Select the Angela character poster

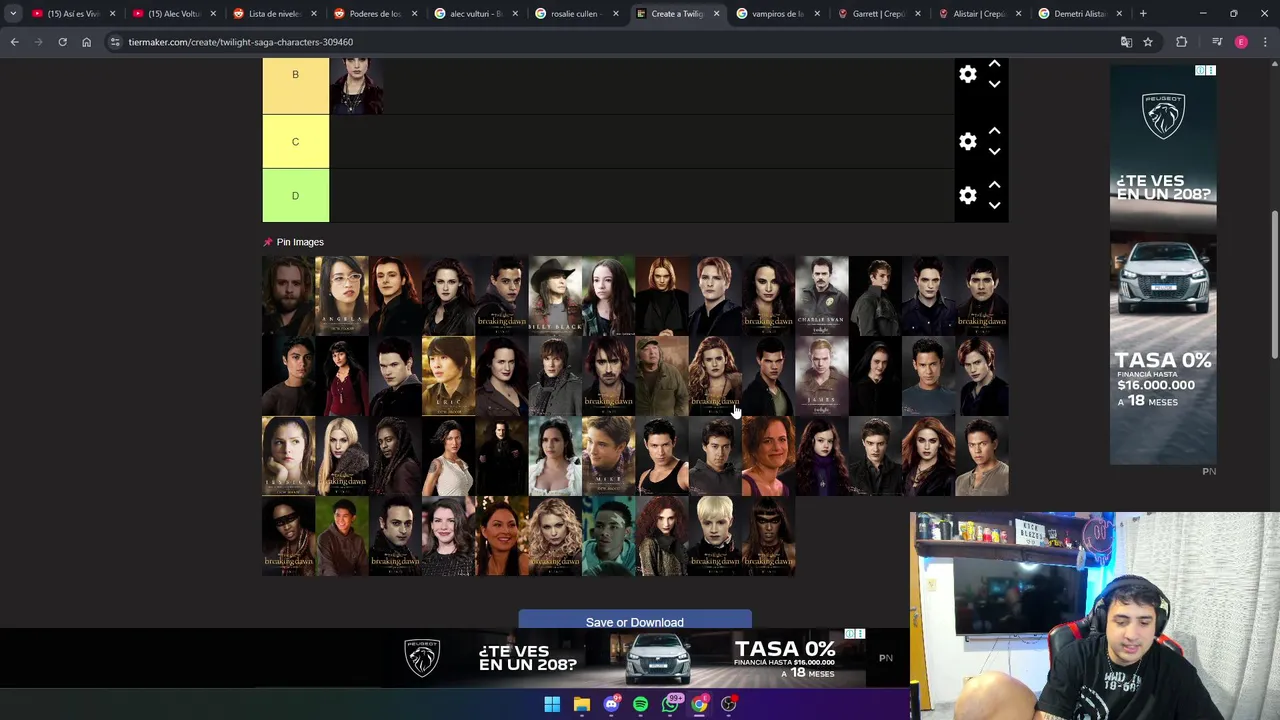click(342, 295)
